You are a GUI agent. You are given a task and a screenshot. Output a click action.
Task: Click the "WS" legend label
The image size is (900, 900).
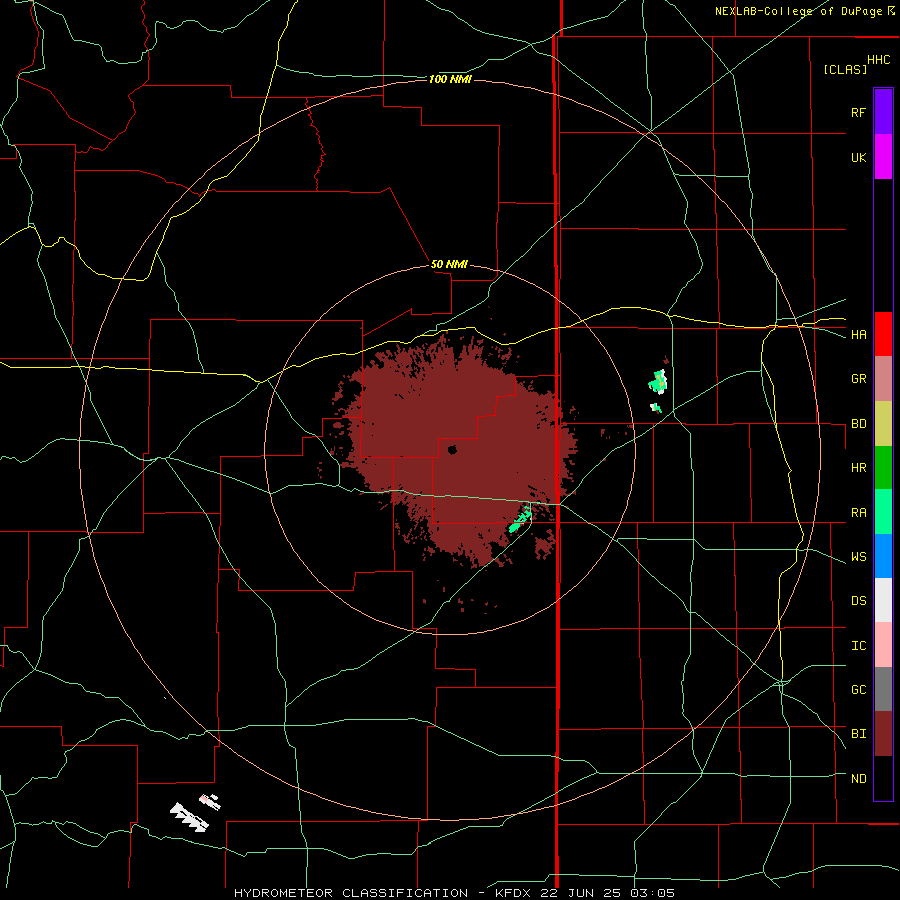coord(858,556)
